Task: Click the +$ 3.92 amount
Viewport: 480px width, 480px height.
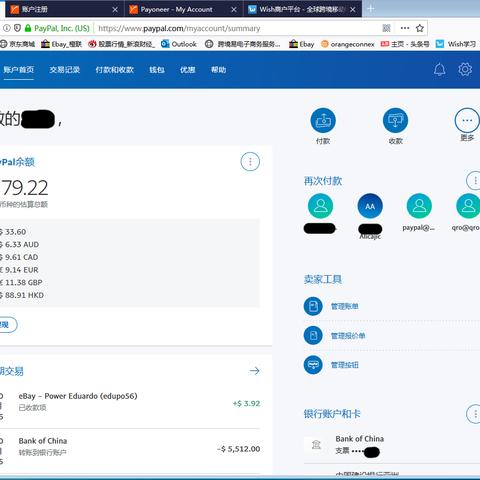Action: click(246, 404)
